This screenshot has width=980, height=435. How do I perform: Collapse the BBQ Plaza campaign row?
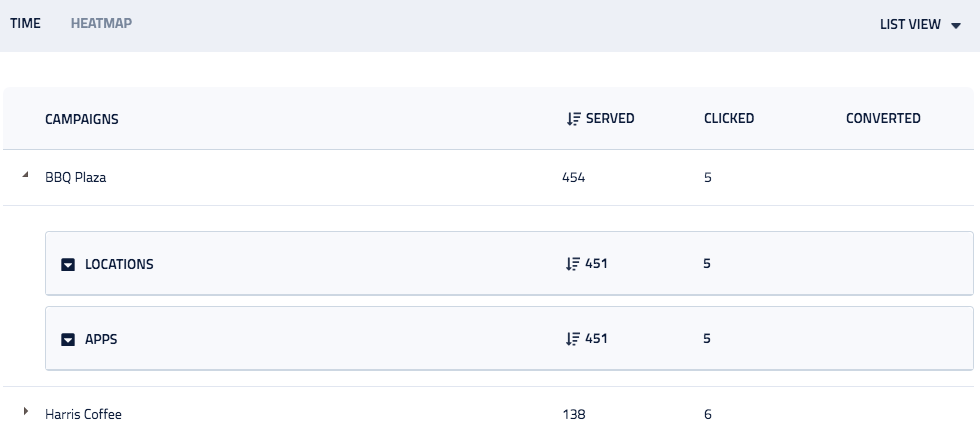point(26,175)
